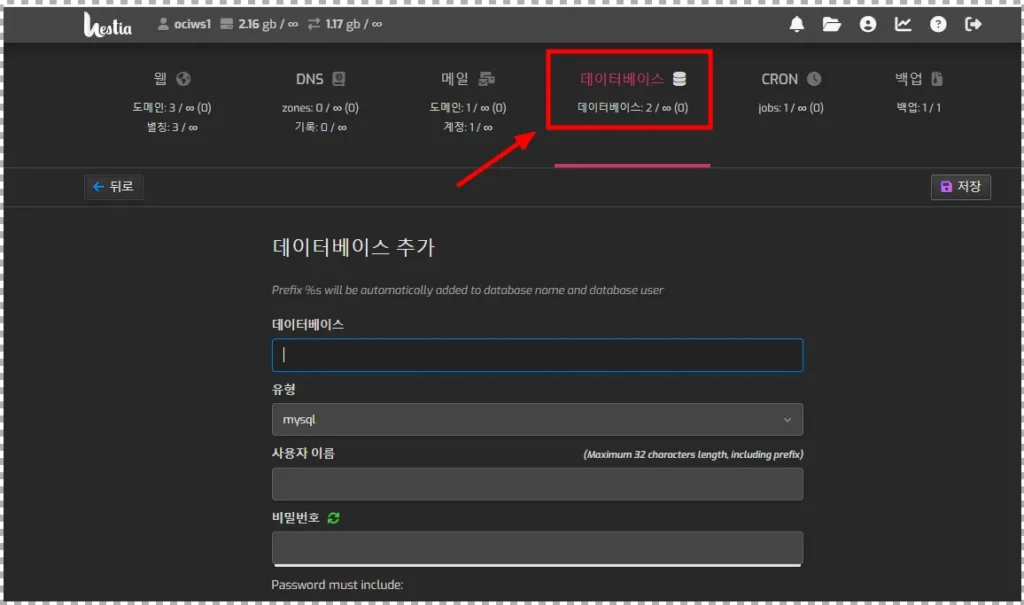Click the 계정: 1 / ∞ text
The height and width of the screenshot is (605, 1024).
click(x=468, y=127)
